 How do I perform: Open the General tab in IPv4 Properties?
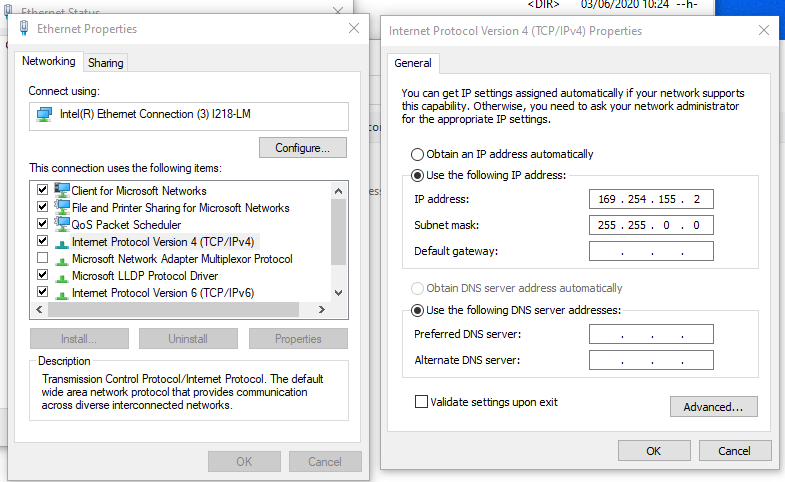[413, 63]
